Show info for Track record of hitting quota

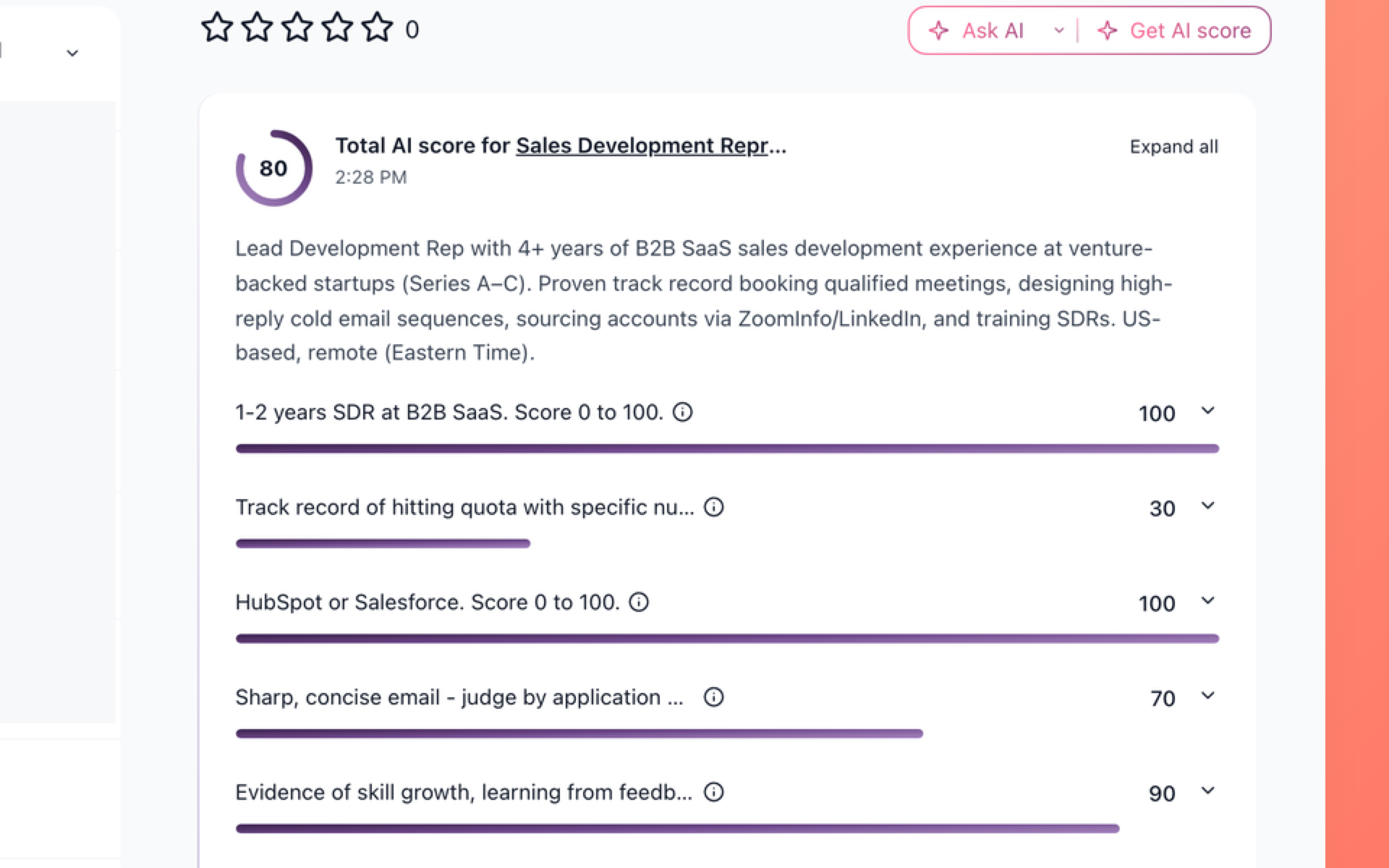coord(714,507)
